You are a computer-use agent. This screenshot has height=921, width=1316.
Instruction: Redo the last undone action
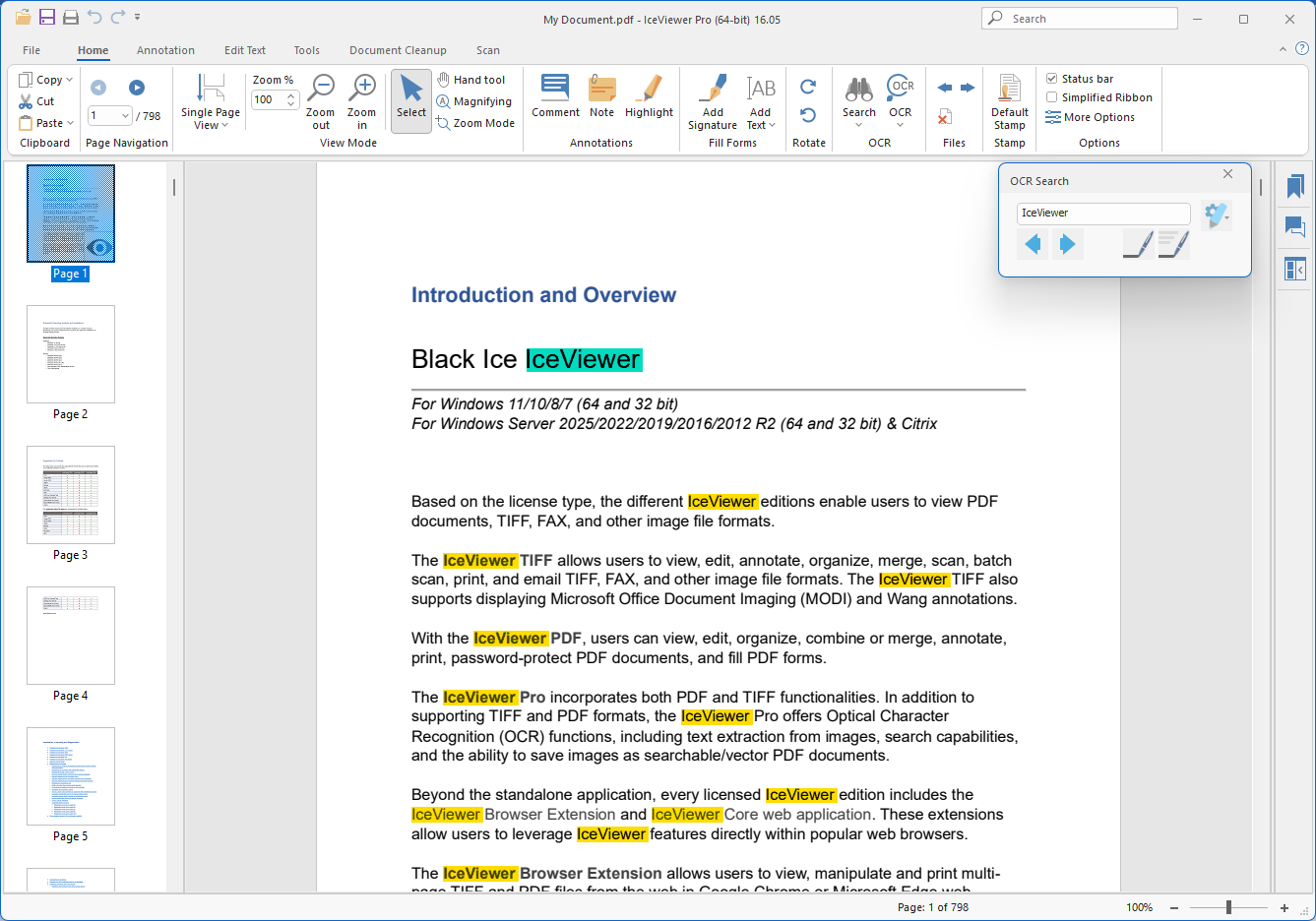point(118,17)
